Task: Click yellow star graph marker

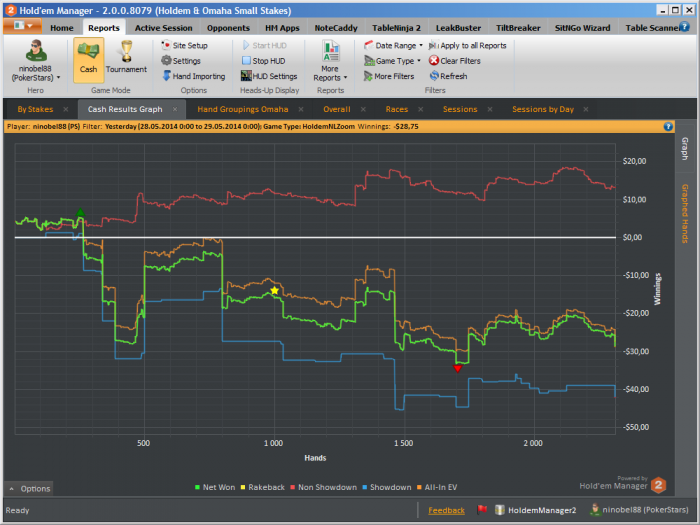Action: [x=274, y=291]
